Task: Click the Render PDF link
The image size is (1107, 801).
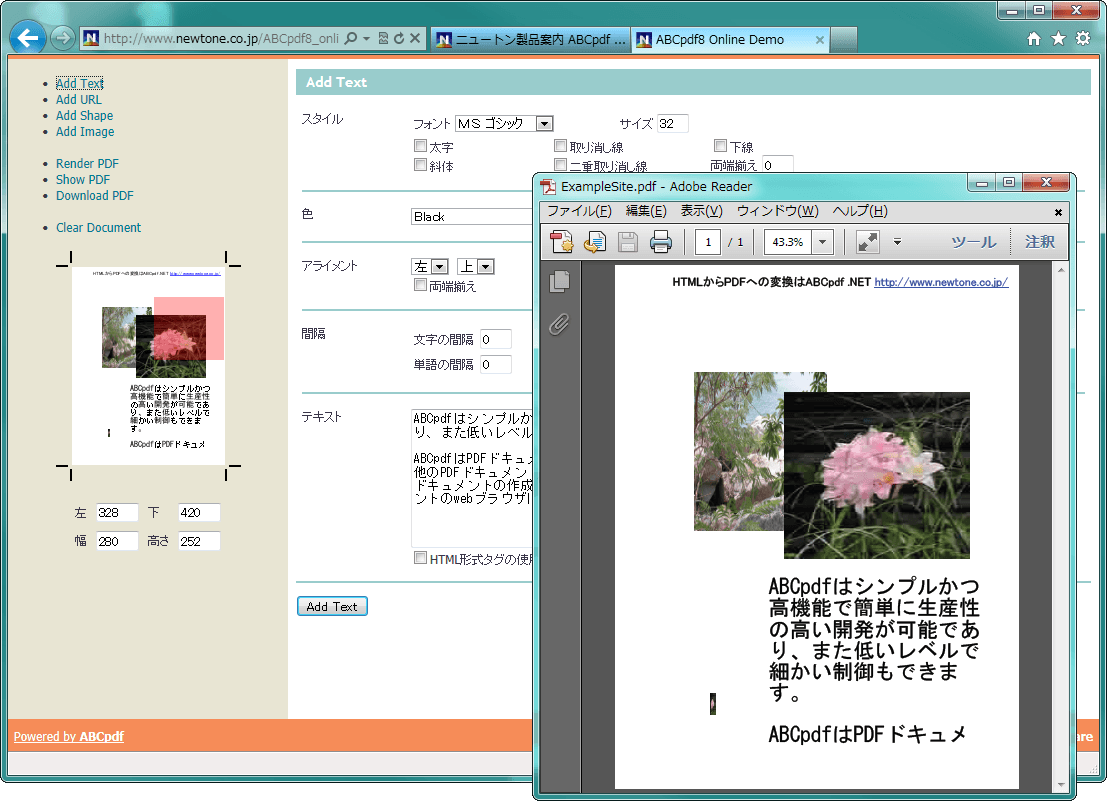Action: point(88,164)
